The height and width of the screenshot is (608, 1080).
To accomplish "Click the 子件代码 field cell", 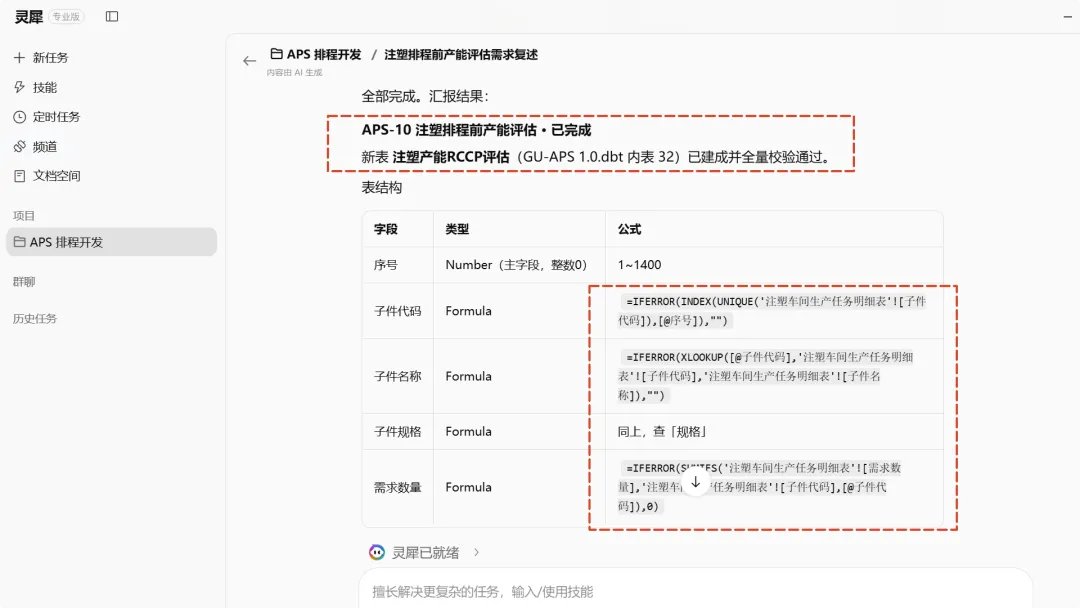I will click(397, 311).
